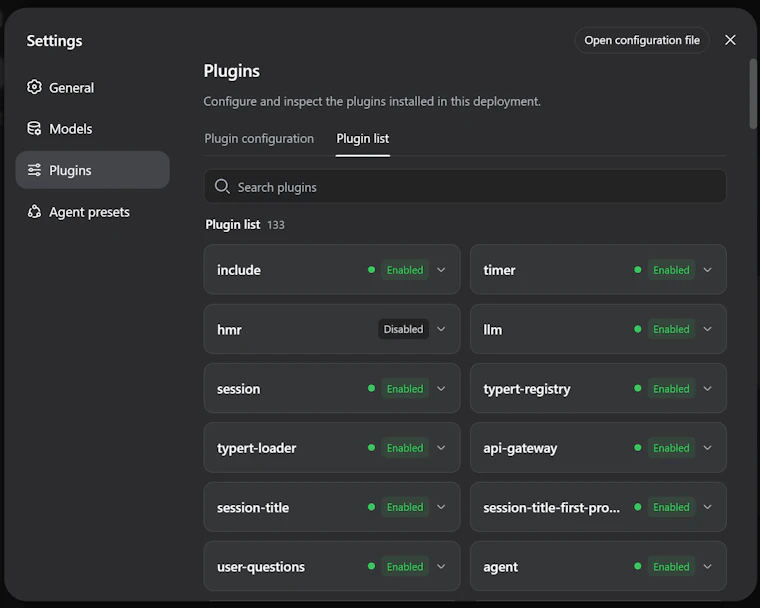The image size is (760, 608).
Task: Click the user-questions plugin name
Action: click(x=261, y=567)
